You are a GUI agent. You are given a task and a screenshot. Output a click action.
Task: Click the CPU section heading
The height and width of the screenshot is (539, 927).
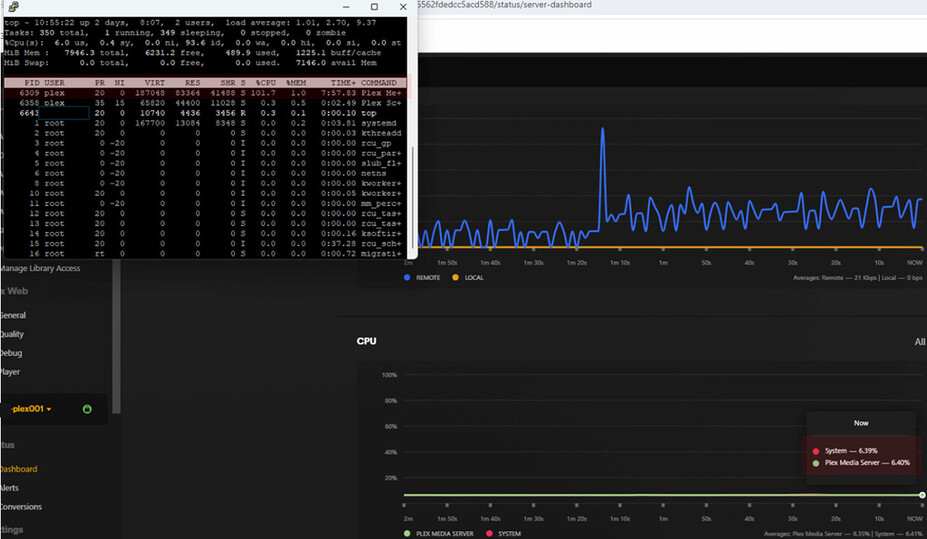pos(367,341)
